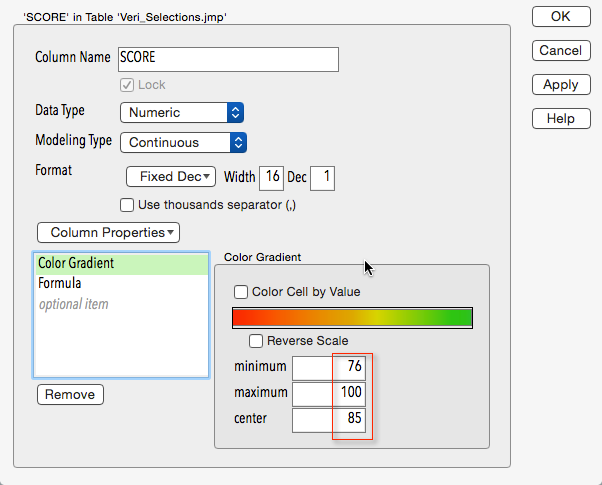Toggle the Lock checkbox
602x485 pixels.
pos(127,85)
